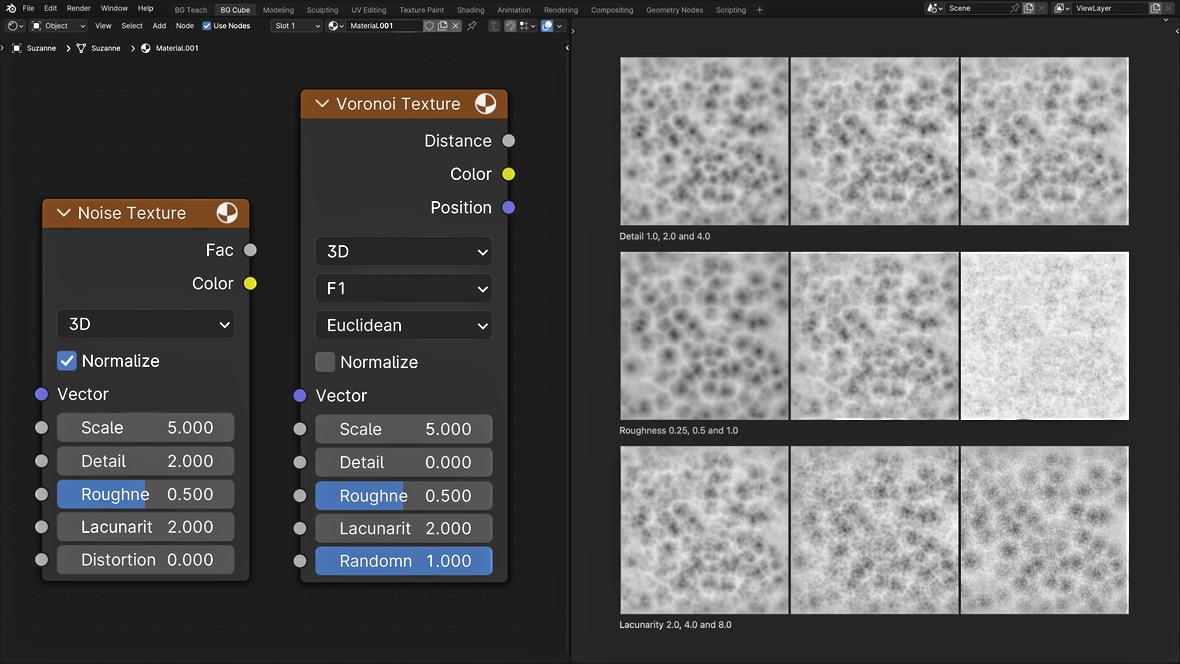The image size is (1180, 664).
Task: Open the F1 feature dropdown
Action: pyautogui.click(x=403, y=288)
